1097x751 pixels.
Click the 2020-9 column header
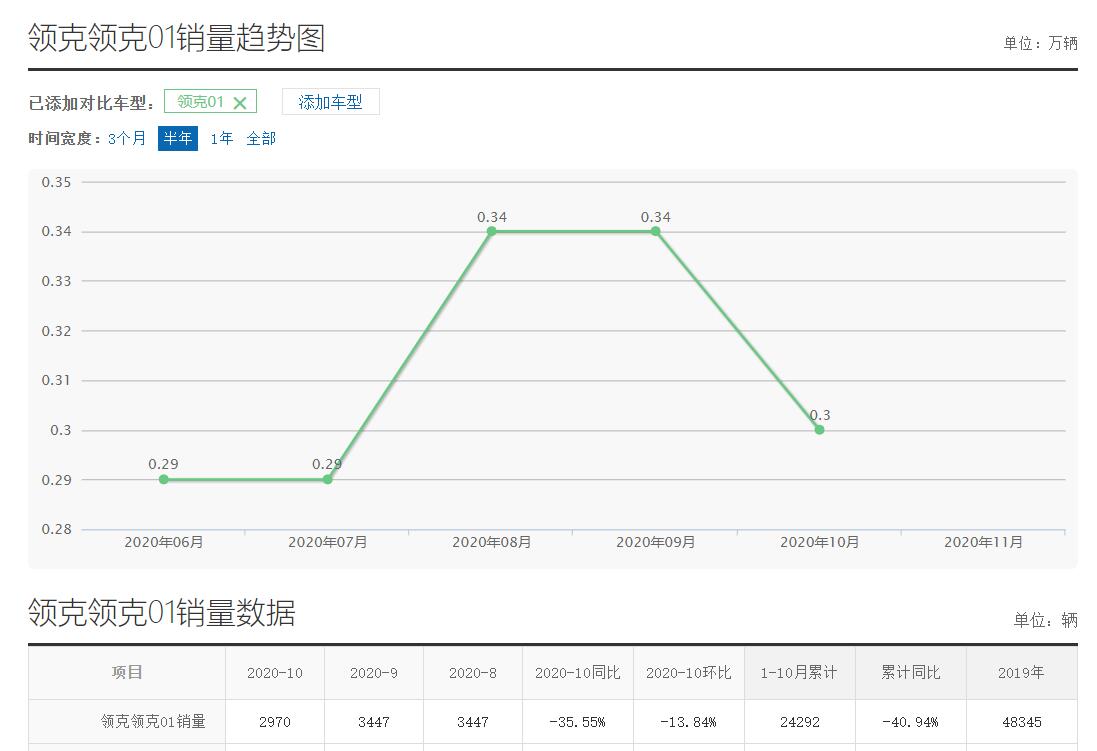point(374,673)
